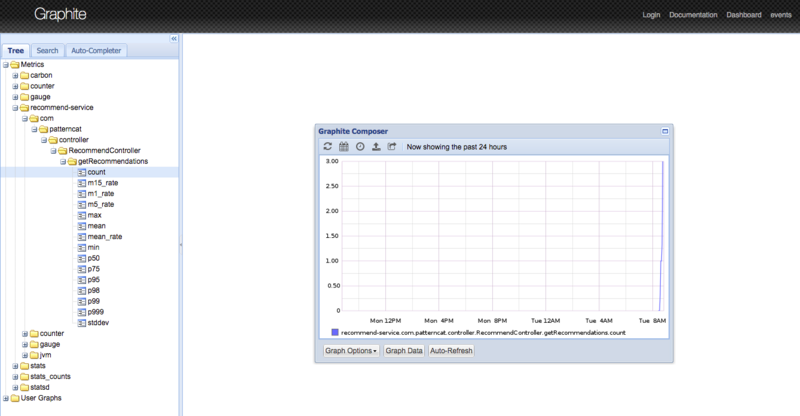Click the m15_rate metric icon
Viewport: 800px width, 416px height.
coord(82,183)
